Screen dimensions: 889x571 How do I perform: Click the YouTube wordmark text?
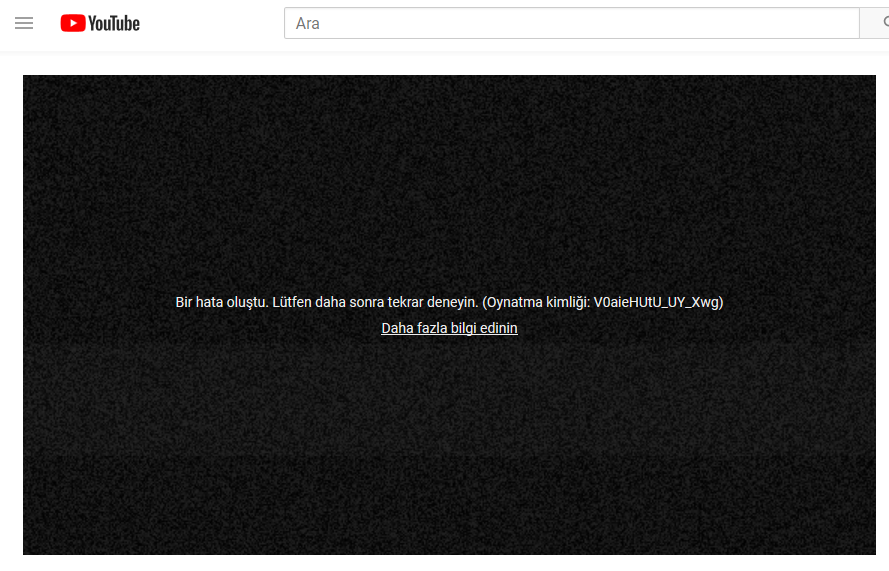(114, 23)
